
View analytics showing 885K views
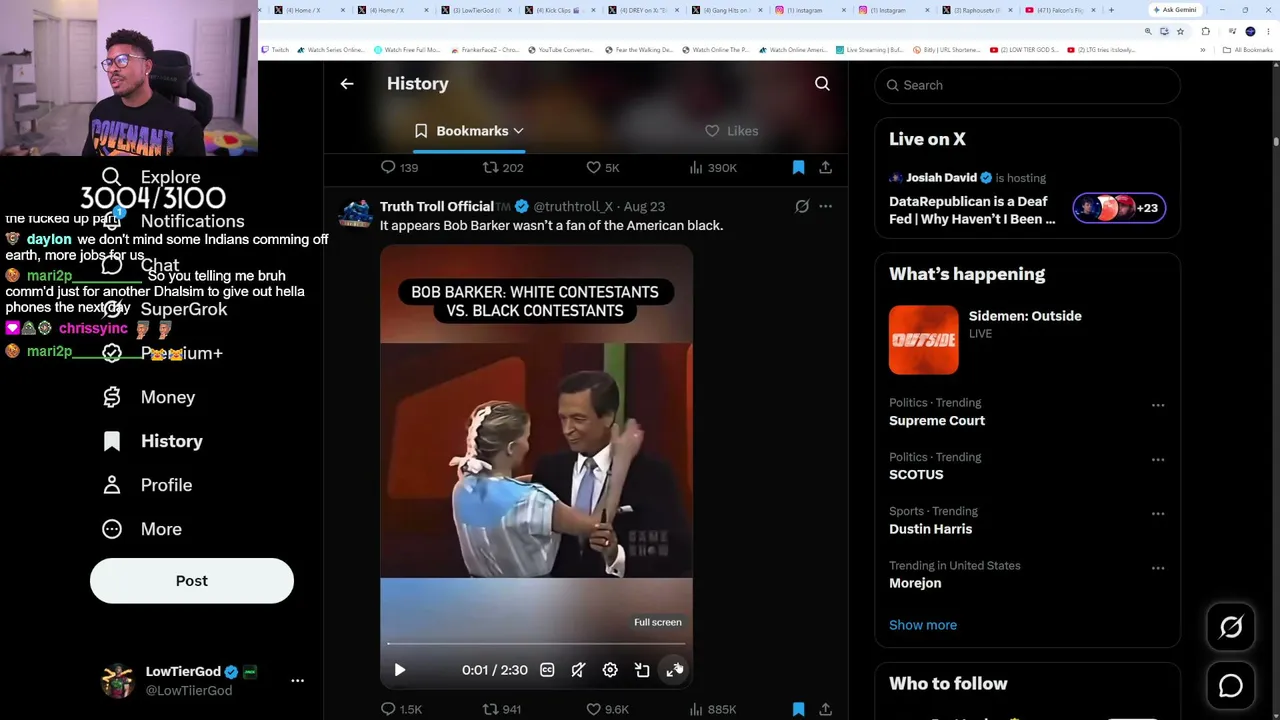pos(713,709)
